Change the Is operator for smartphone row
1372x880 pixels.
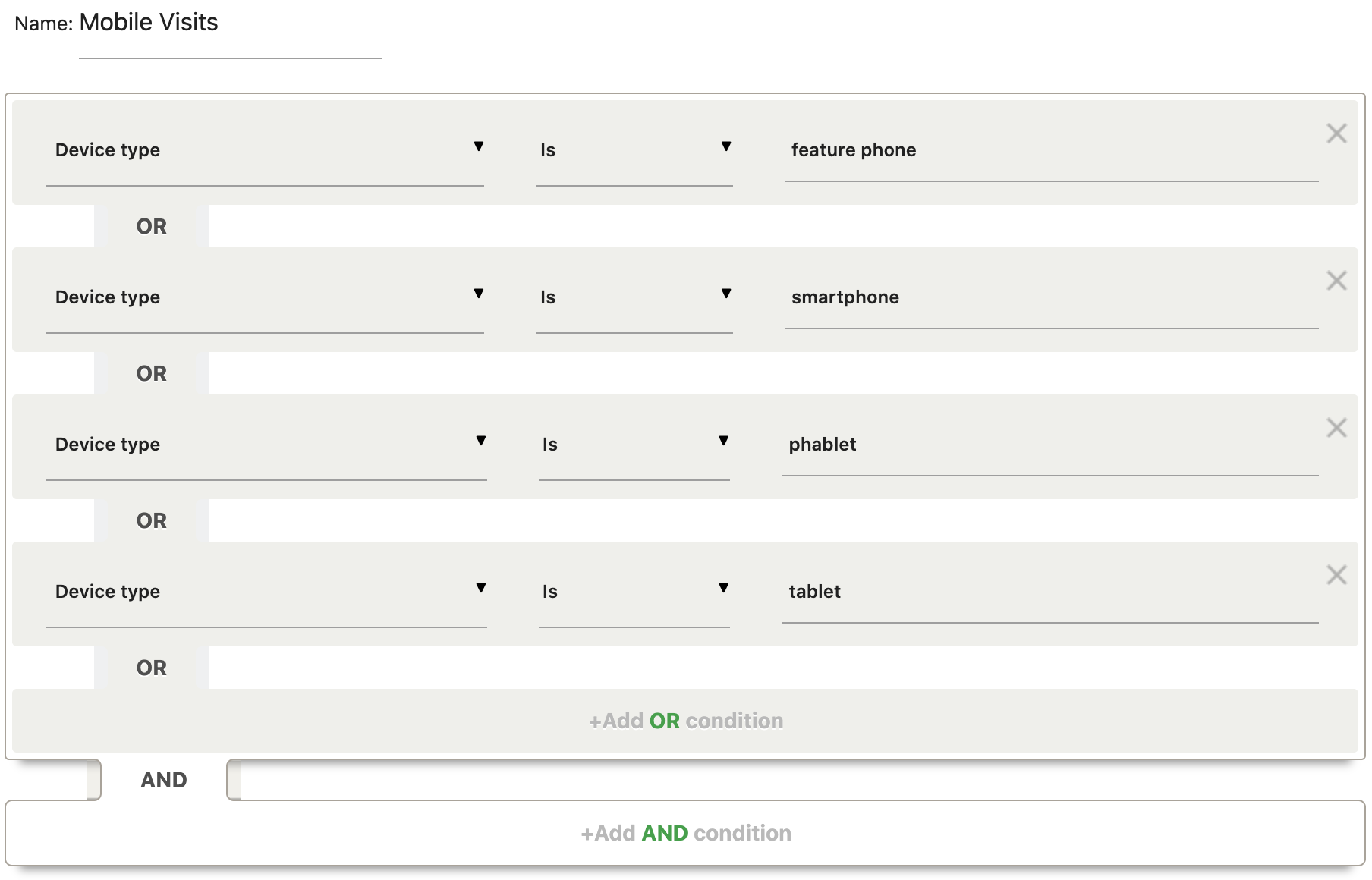point(634,297)
